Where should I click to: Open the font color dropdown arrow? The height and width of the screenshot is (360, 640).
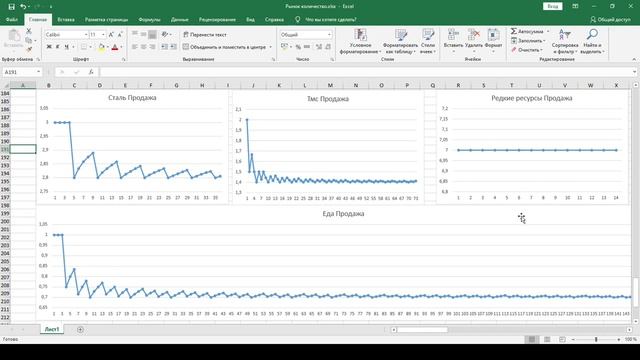pyautogui.click(x=121, y=47)
